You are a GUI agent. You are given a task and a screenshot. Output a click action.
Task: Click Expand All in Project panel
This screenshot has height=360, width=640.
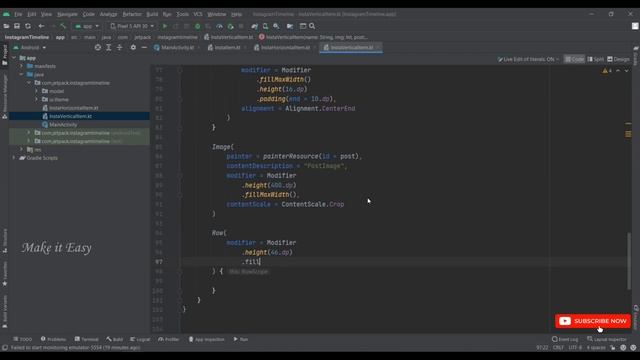pyautogui.click(x=109, y=48)
